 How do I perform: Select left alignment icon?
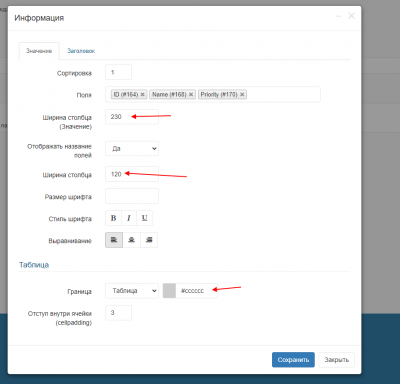[114, 240]
